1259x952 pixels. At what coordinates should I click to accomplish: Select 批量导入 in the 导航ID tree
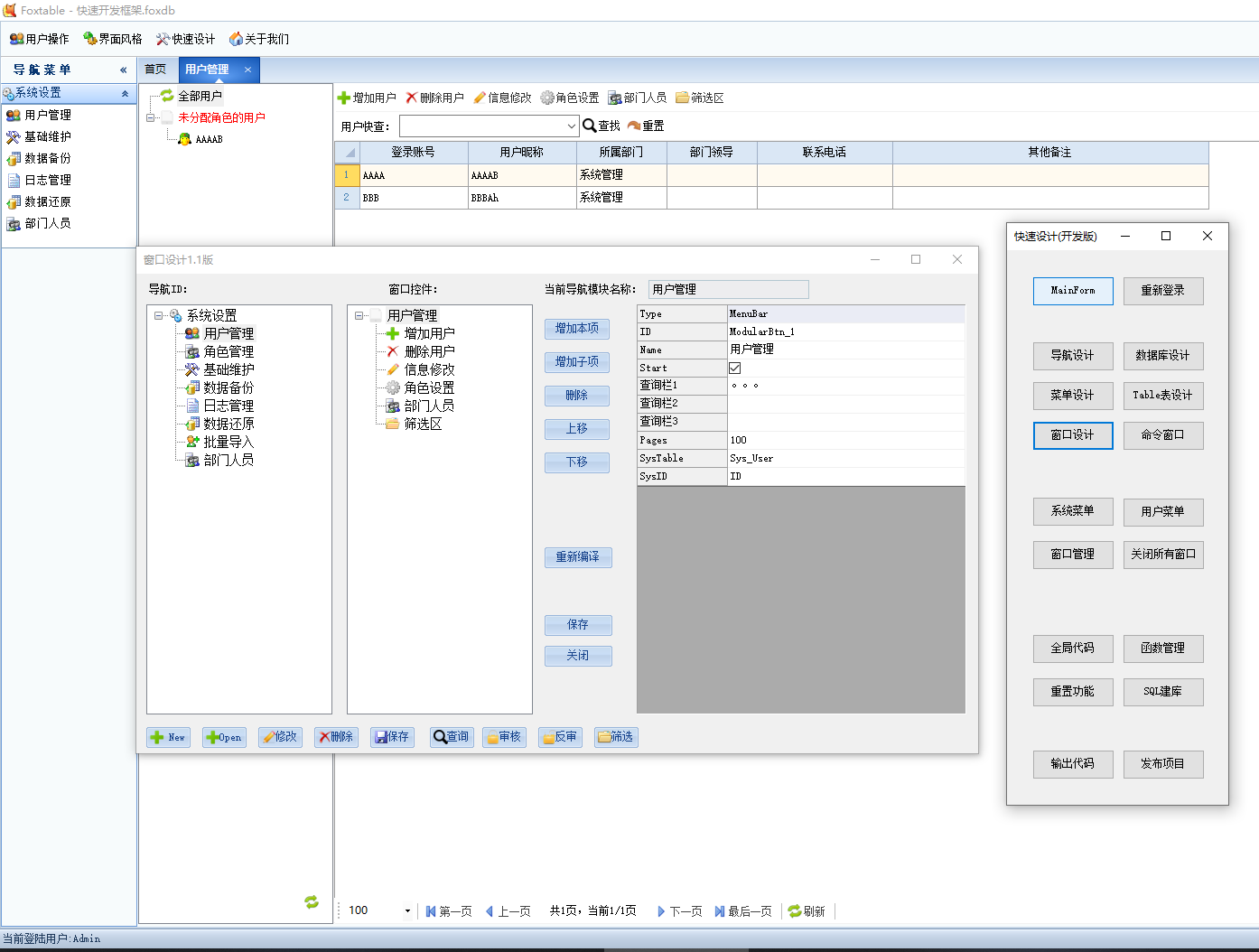point(228,442)
